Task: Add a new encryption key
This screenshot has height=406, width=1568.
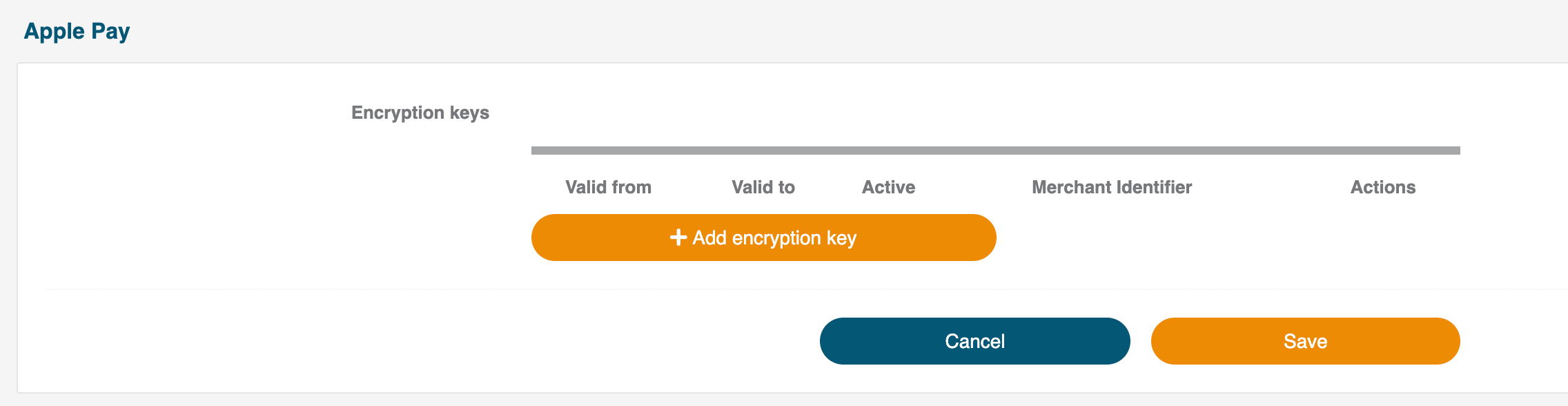Action: (x=763, y=238)
